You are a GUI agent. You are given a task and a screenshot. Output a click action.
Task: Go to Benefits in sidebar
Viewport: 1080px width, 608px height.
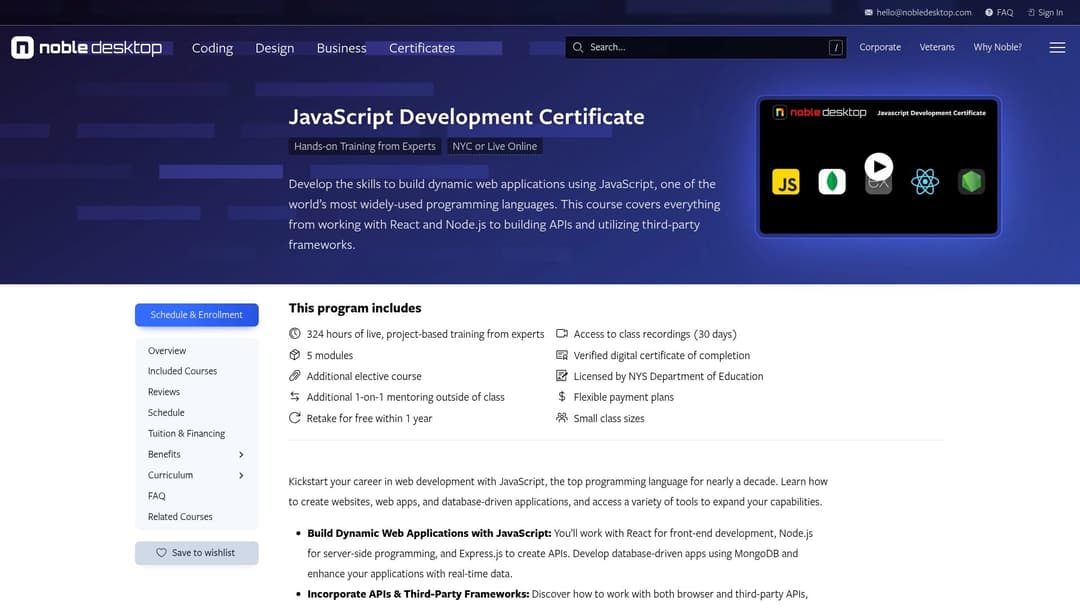point(164,454)
